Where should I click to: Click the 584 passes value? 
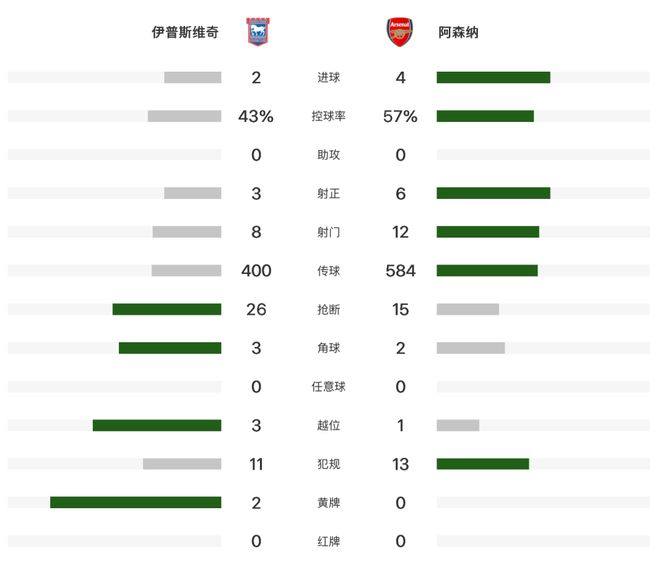coord(400,271)
